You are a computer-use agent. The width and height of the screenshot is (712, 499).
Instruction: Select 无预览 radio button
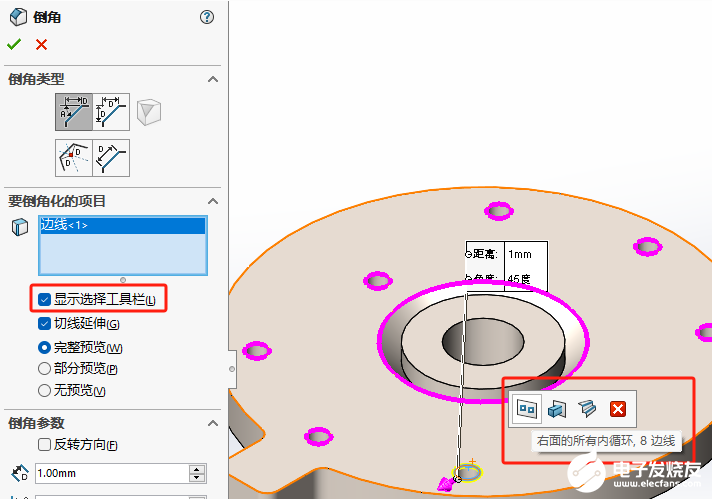click(x=44, y=390)
